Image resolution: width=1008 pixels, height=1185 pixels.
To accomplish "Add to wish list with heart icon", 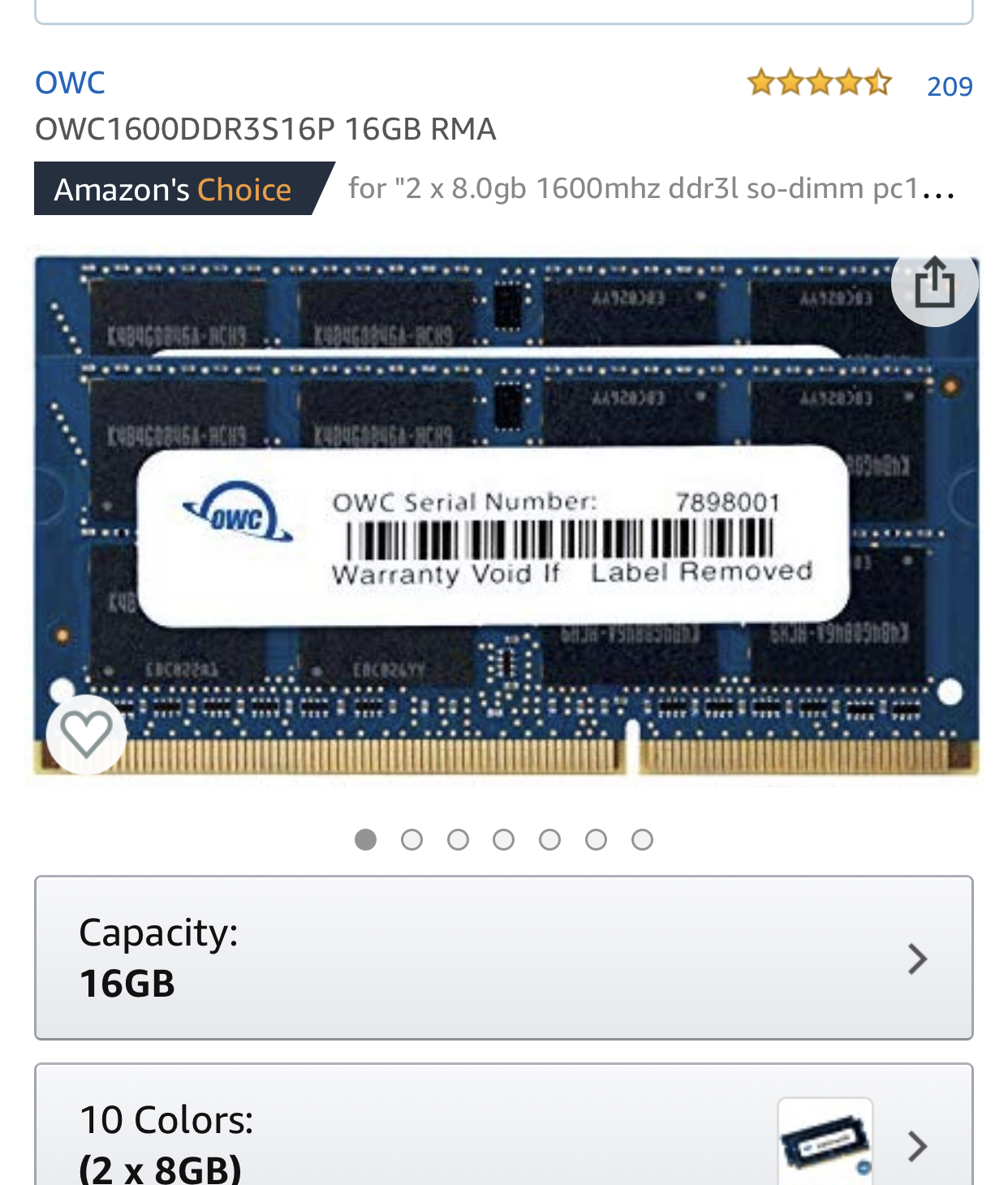I will (86, 735).
